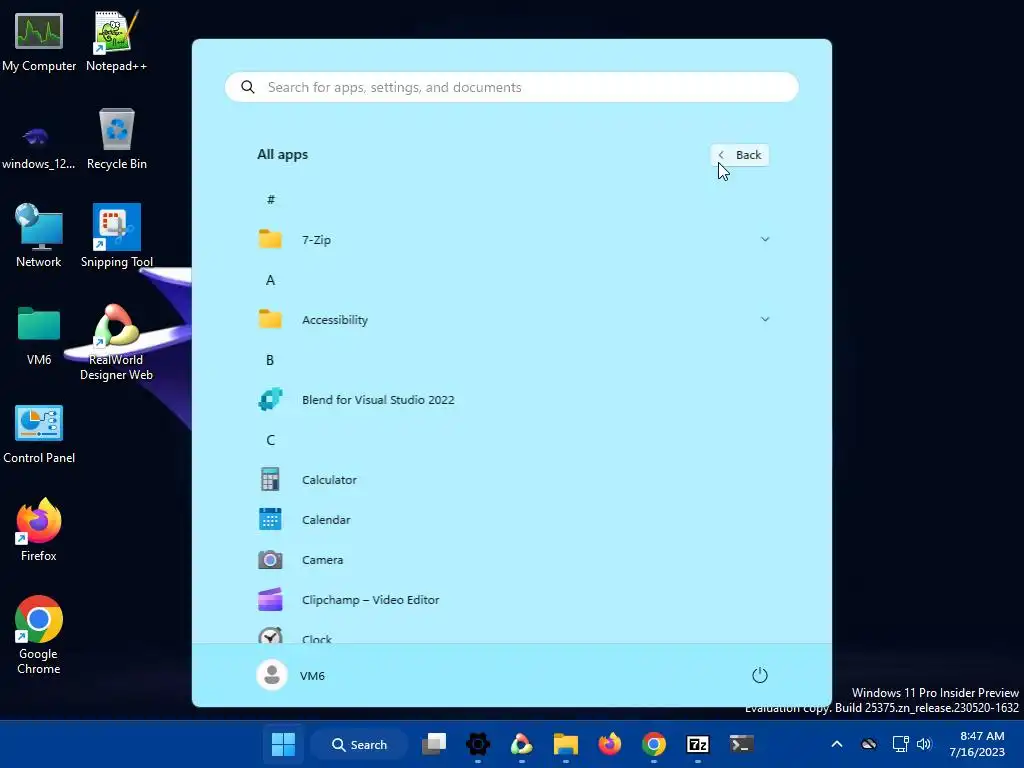Click the power button in Start menu

[760, 675]
